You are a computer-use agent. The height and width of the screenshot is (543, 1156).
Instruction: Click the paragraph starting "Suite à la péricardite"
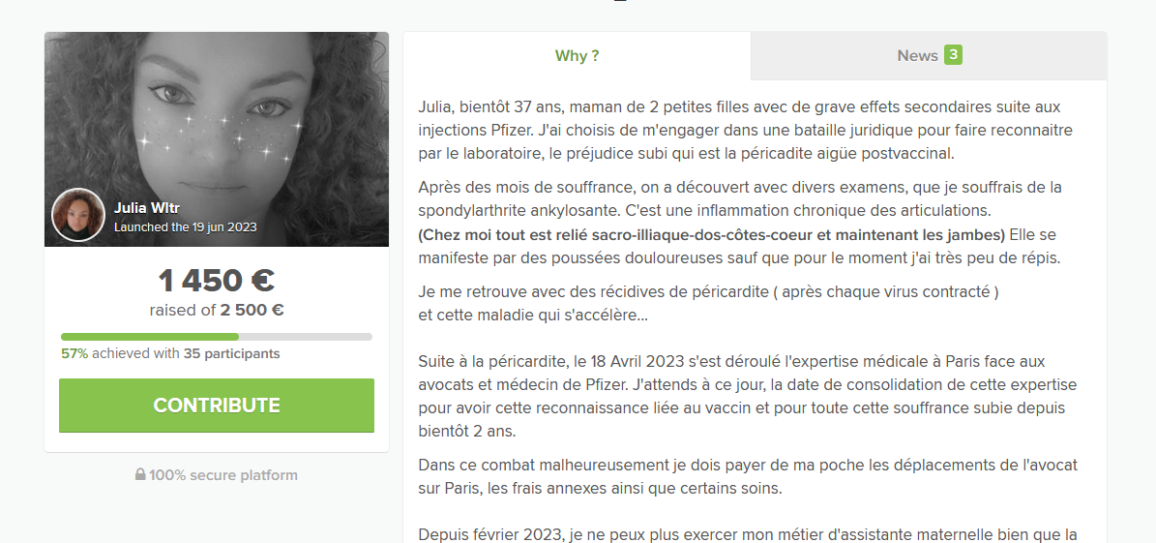(748, 396)
